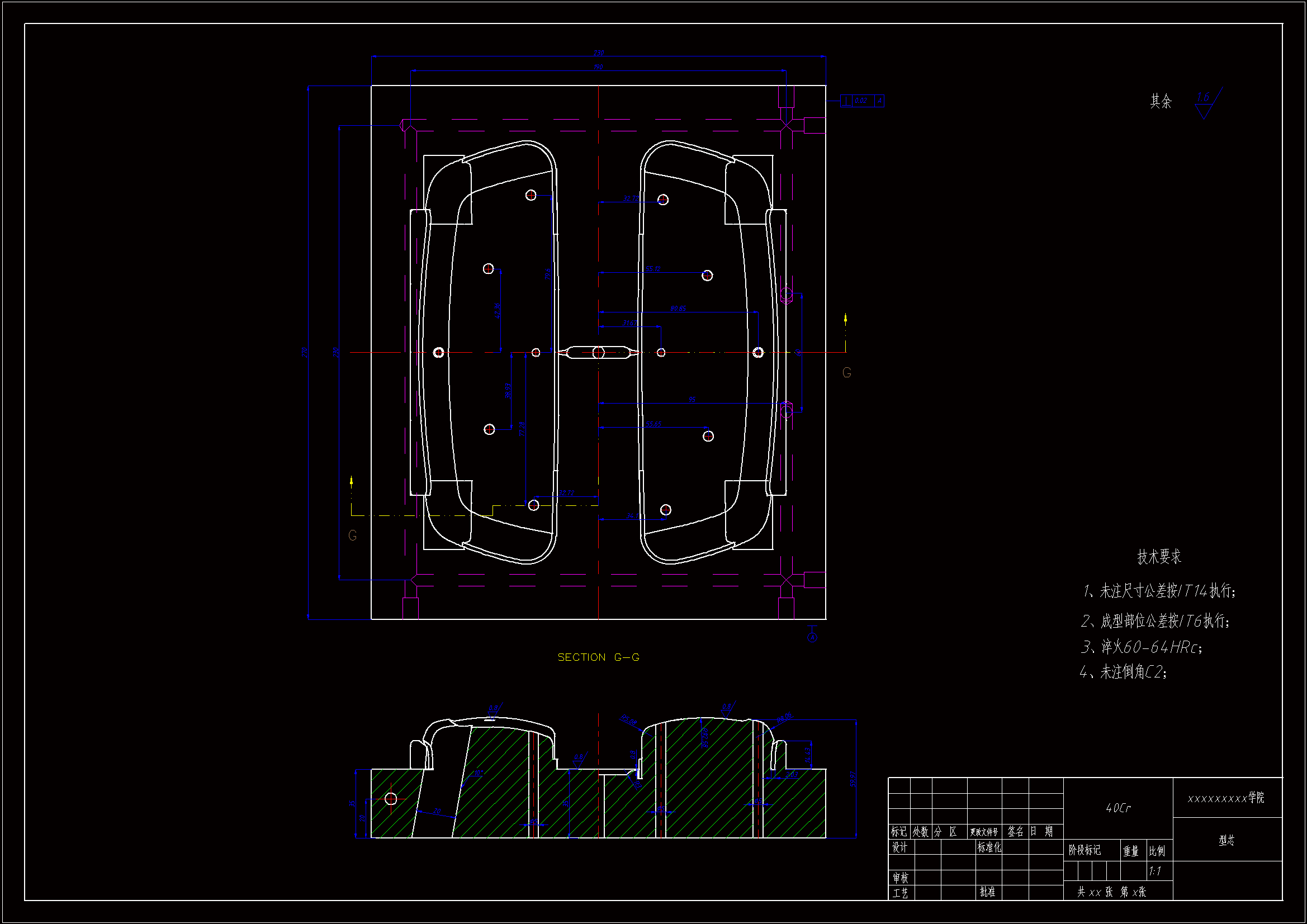Click the 标准化 title block cell
The image size is (1307, 924).
pyautogui.click(x=989, y=847)
